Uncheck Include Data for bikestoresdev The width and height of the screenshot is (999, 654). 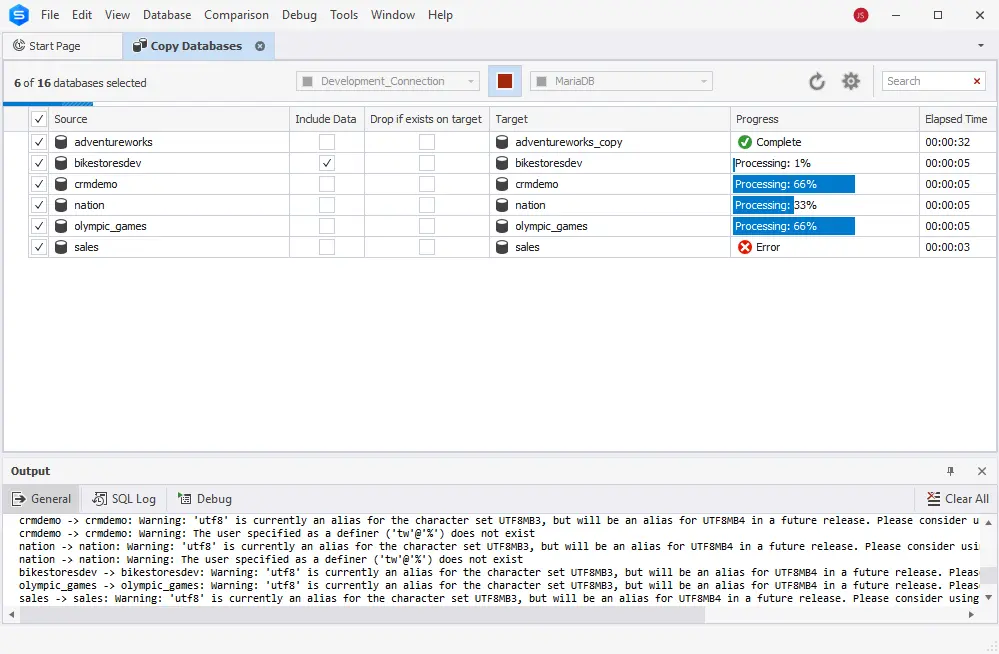pos(325,162)
